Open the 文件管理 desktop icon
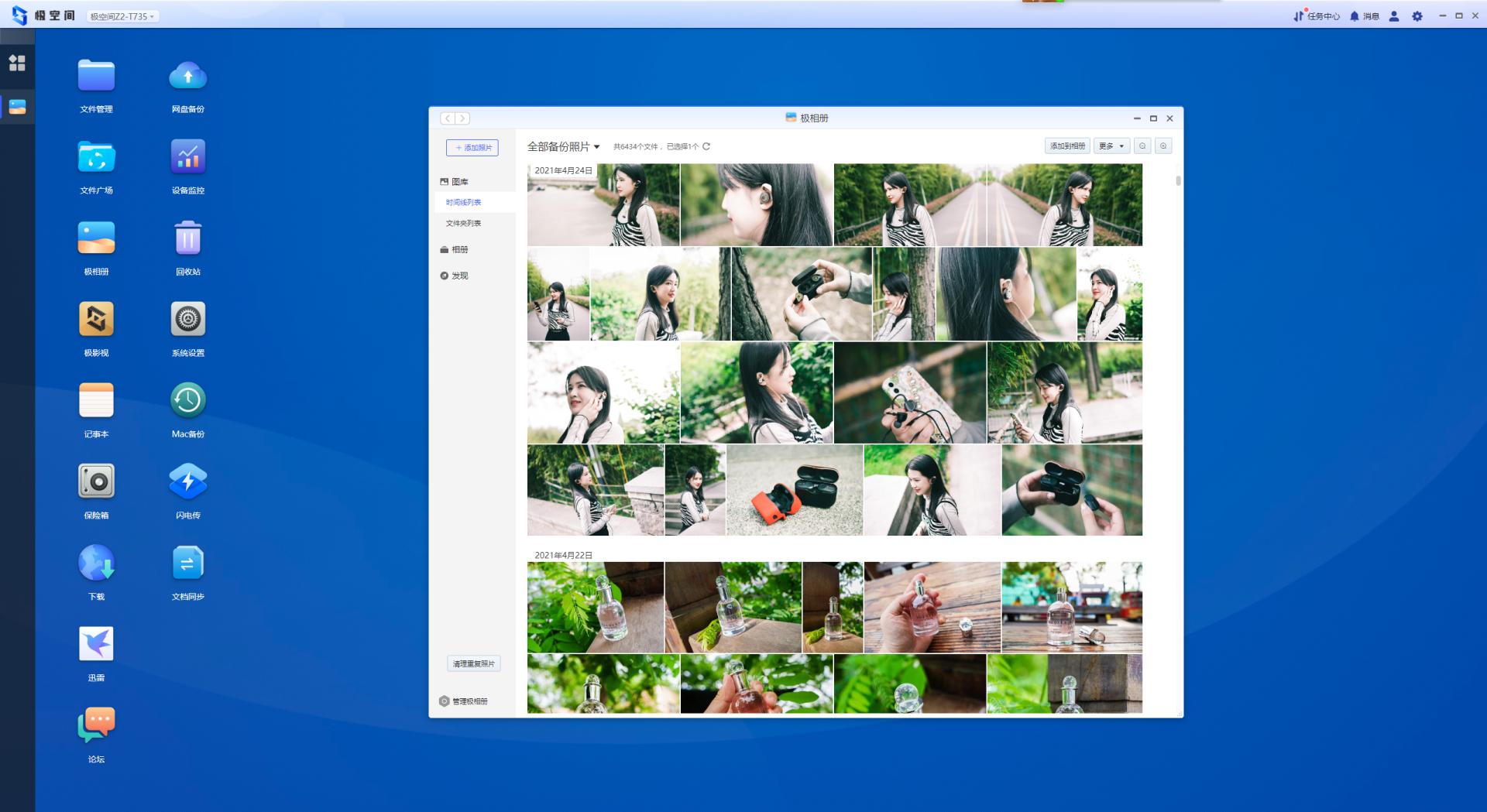The height and width of the screenshot is (812, 1487). (x=96, y=77)
